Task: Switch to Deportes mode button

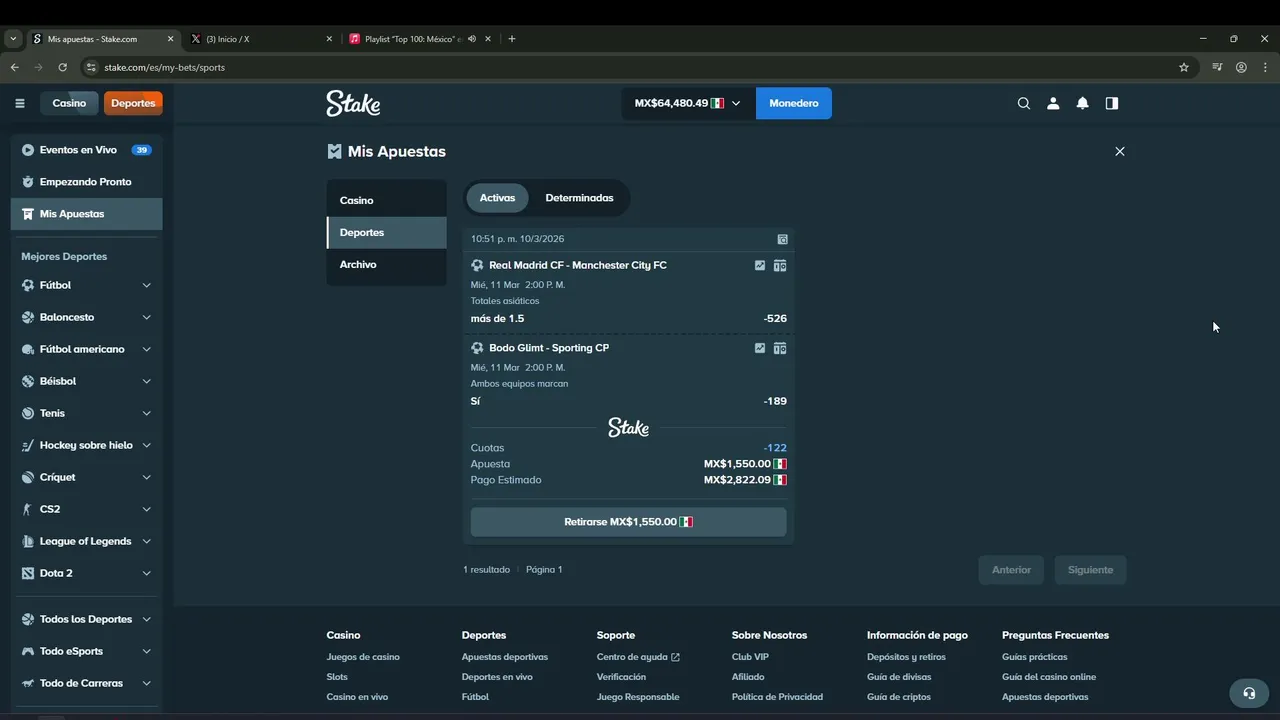Action: (133, 103)
